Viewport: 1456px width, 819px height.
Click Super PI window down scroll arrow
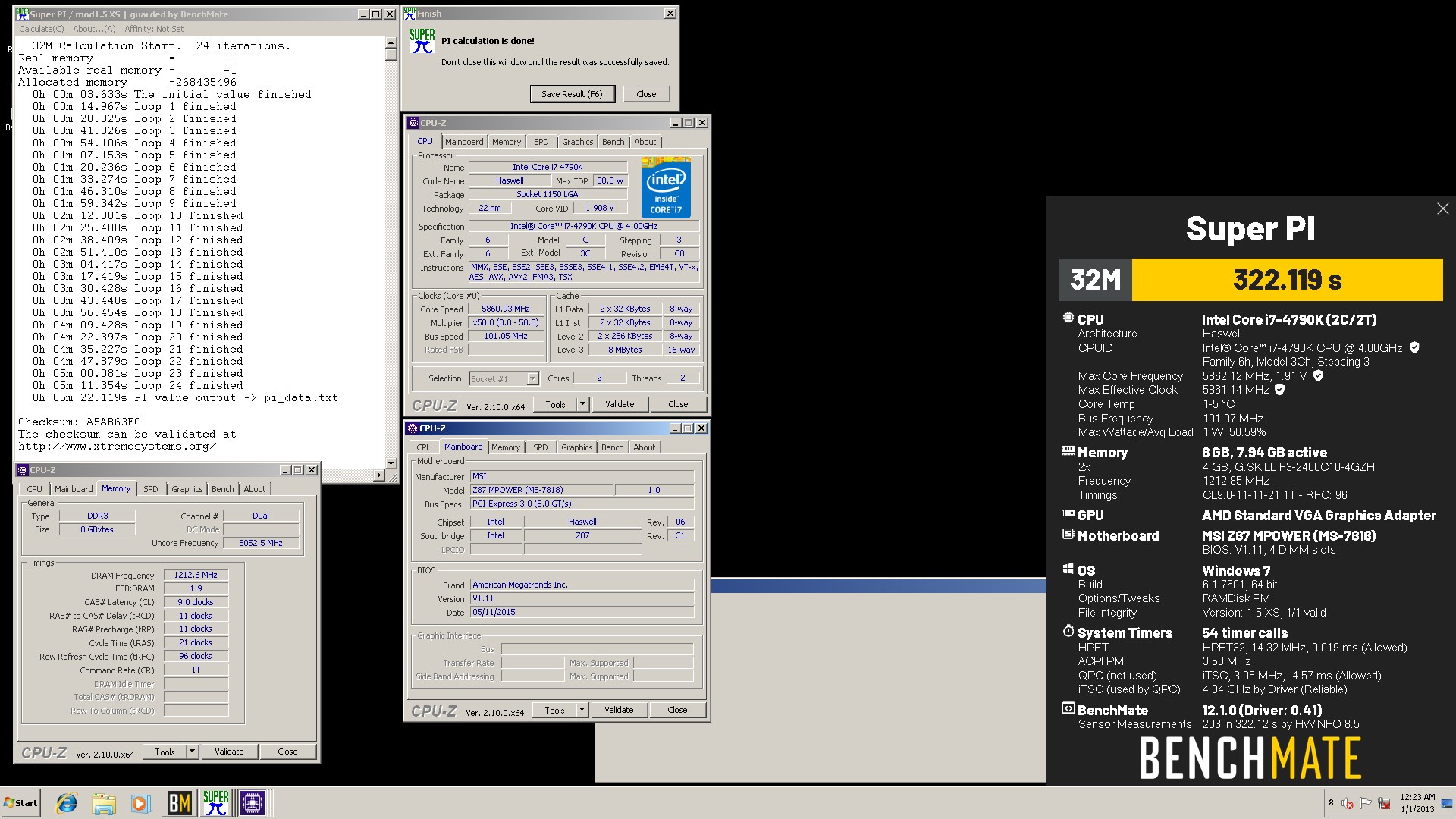tap(391, 463)
